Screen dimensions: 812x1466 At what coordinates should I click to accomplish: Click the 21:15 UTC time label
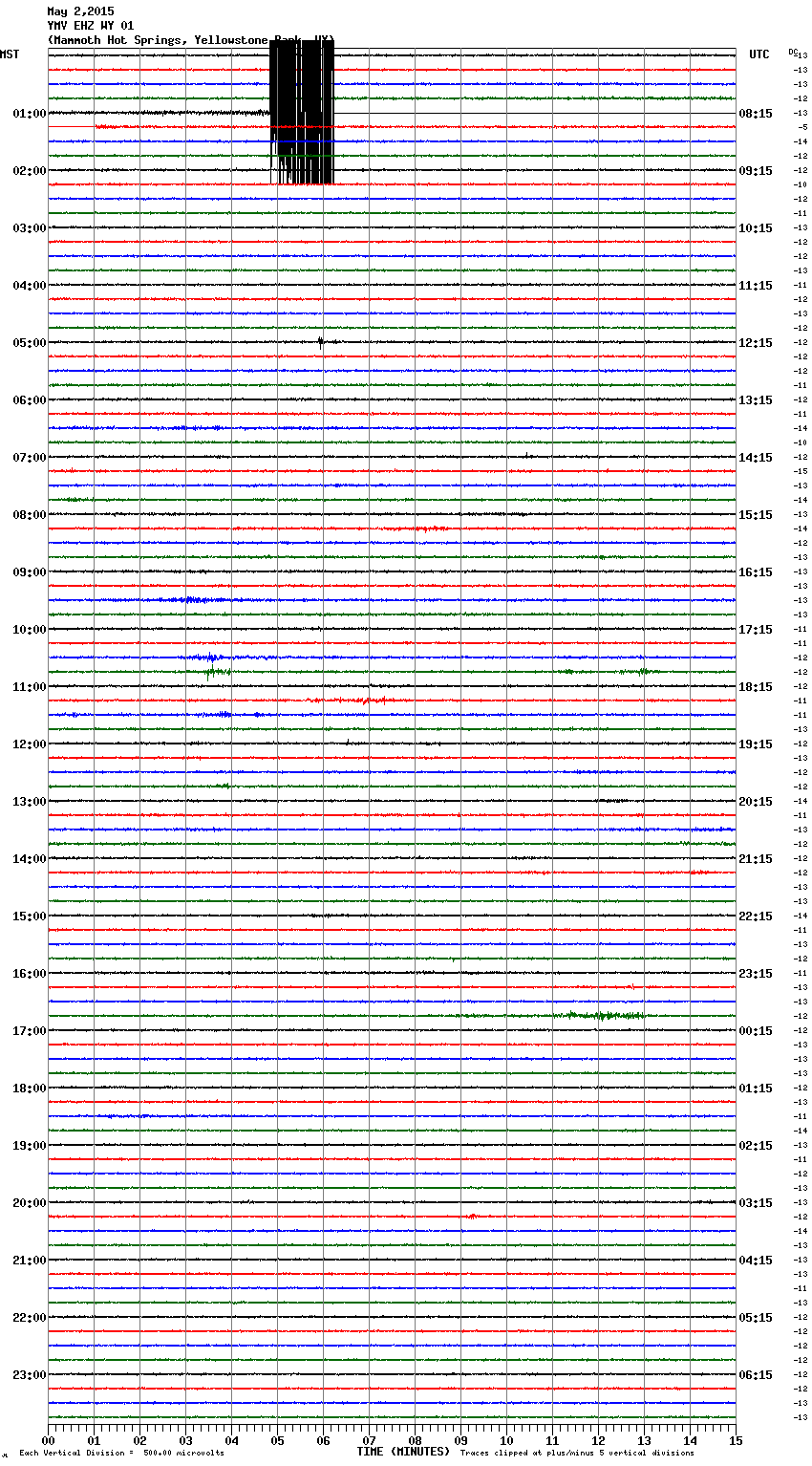click(756, 859)
